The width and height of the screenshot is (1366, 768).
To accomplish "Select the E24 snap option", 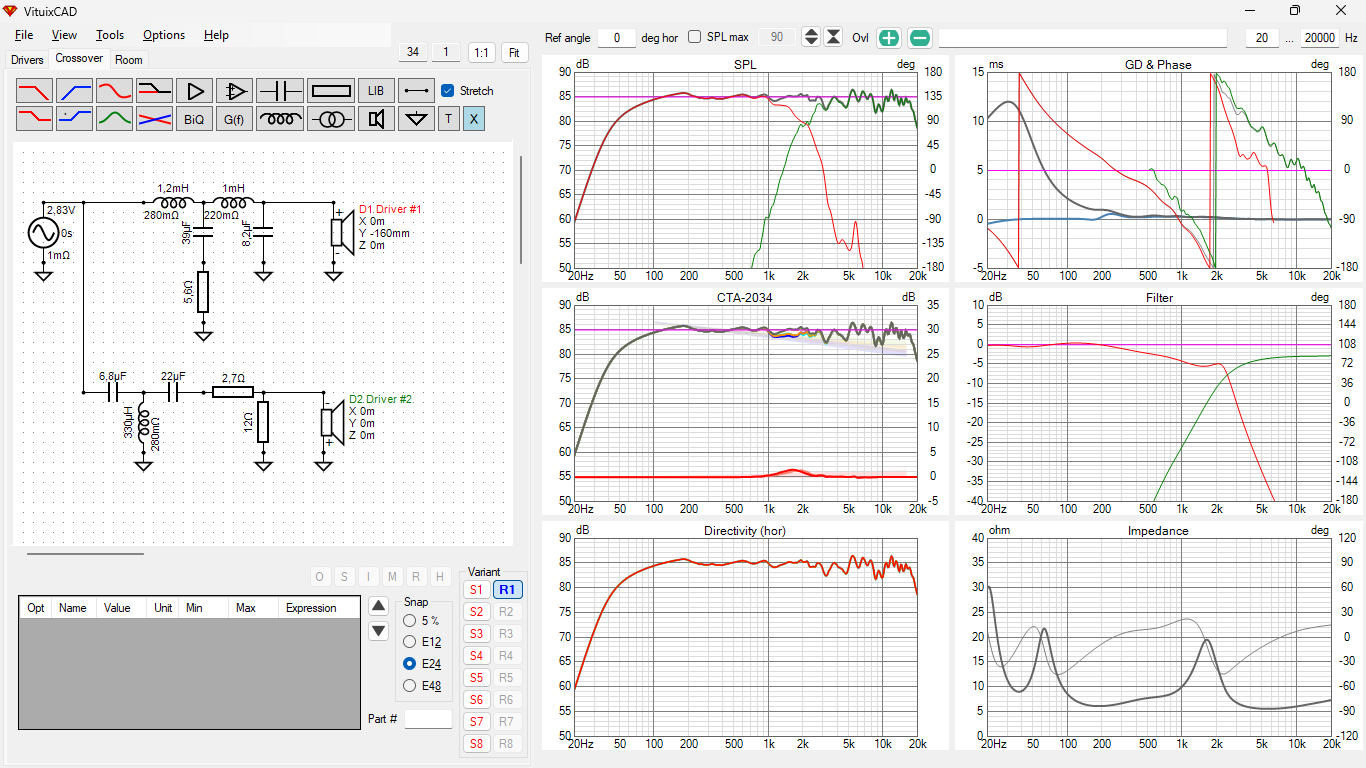I will point(408,664).
